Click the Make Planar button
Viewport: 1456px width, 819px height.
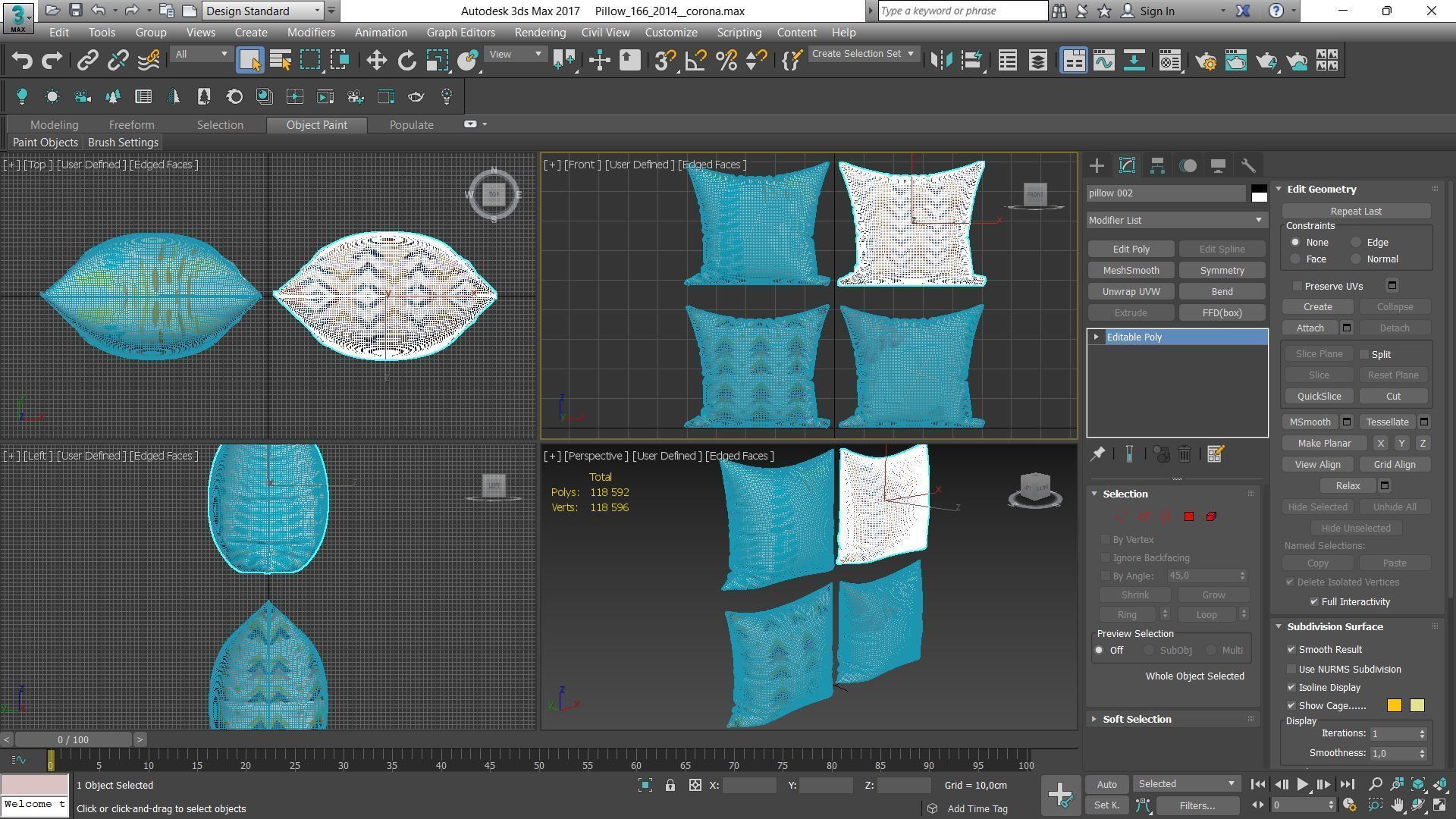[x=1324, y=443]
